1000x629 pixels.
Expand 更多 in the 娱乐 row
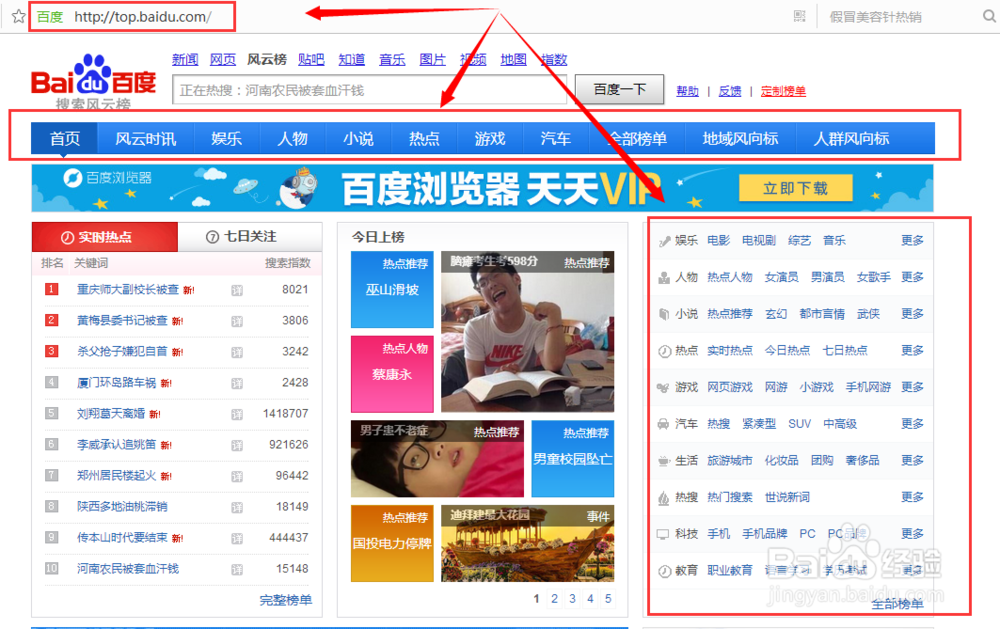[x=912, y=240]
